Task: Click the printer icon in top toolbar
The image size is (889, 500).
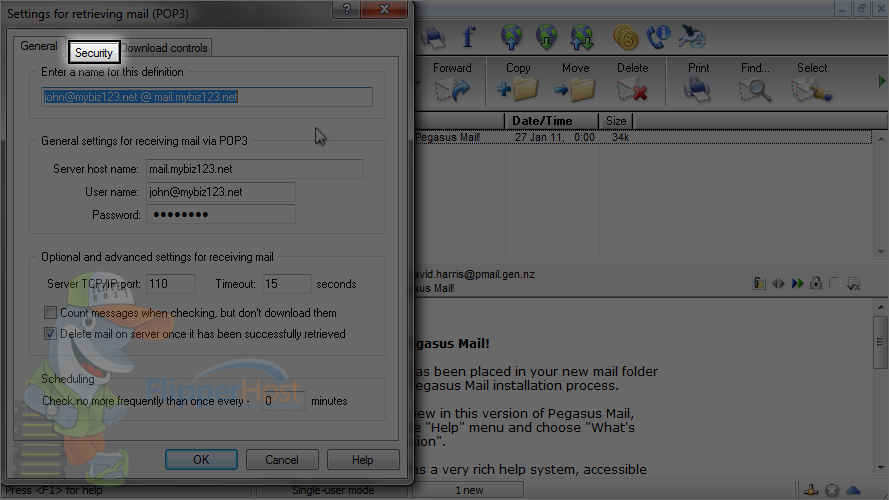Action: click(x=434, y=37)
